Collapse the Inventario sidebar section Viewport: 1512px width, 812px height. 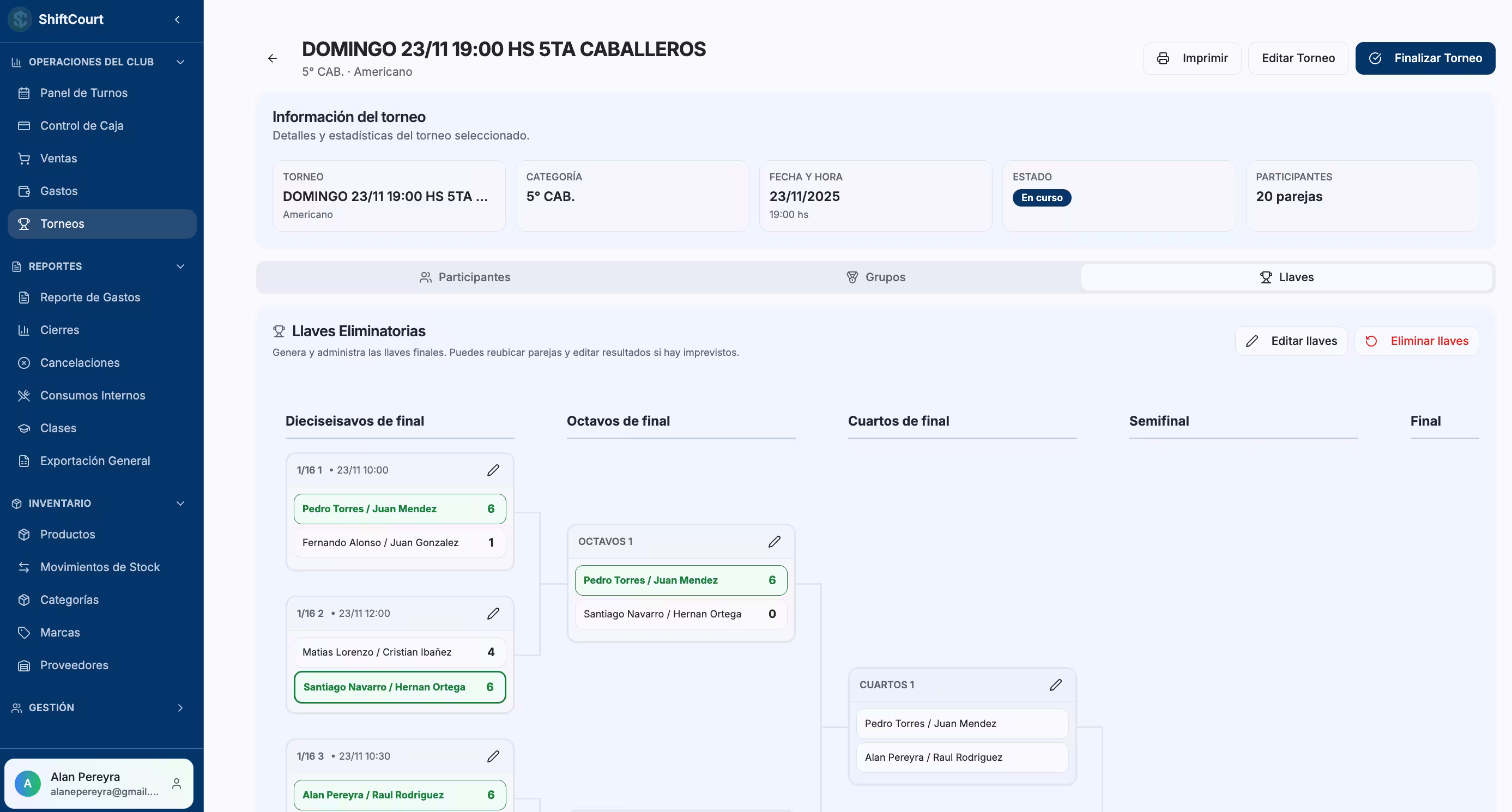tap(180, 504)
